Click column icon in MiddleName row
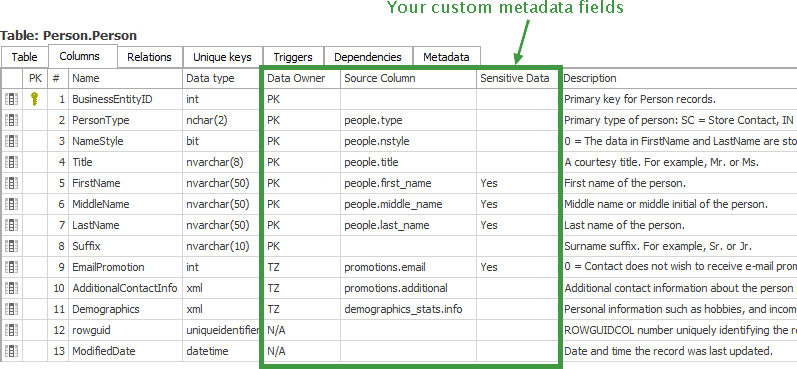The image size is (797, 369). point(12,204)
